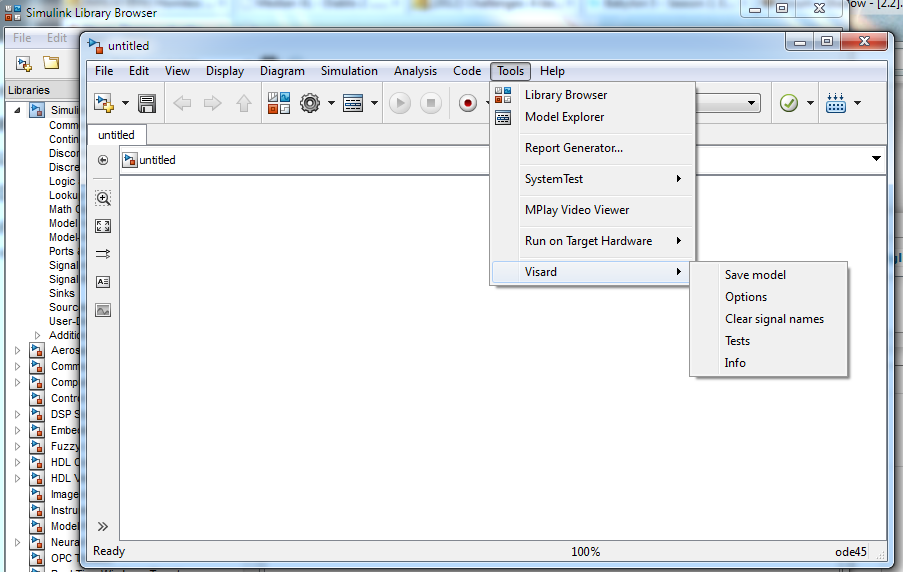Choose Report Generator from Tools menu
The image size is (924, 580).
[x=573, y=148]
